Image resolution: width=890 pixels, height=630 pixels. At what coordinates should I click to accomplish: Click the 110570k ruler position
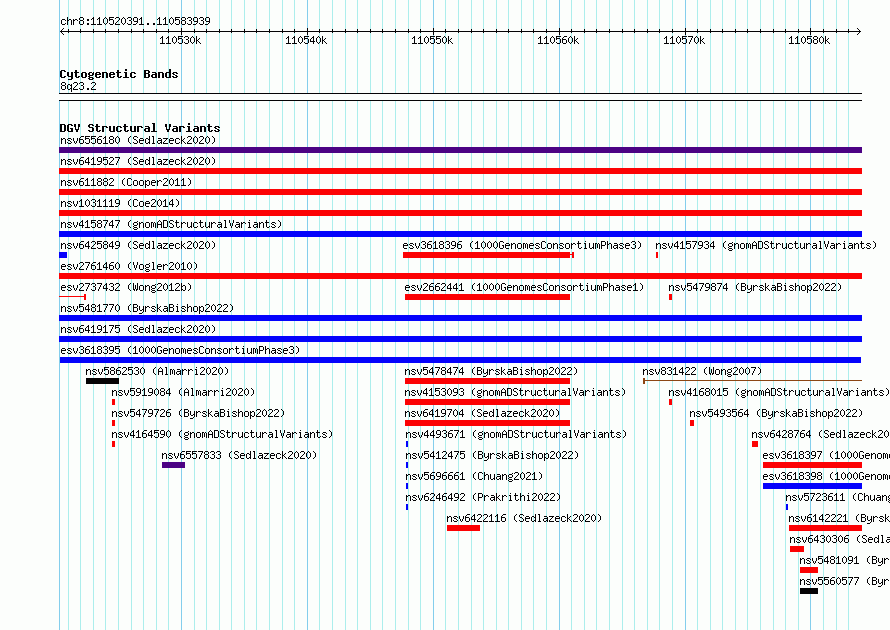[x=684, y=40]
